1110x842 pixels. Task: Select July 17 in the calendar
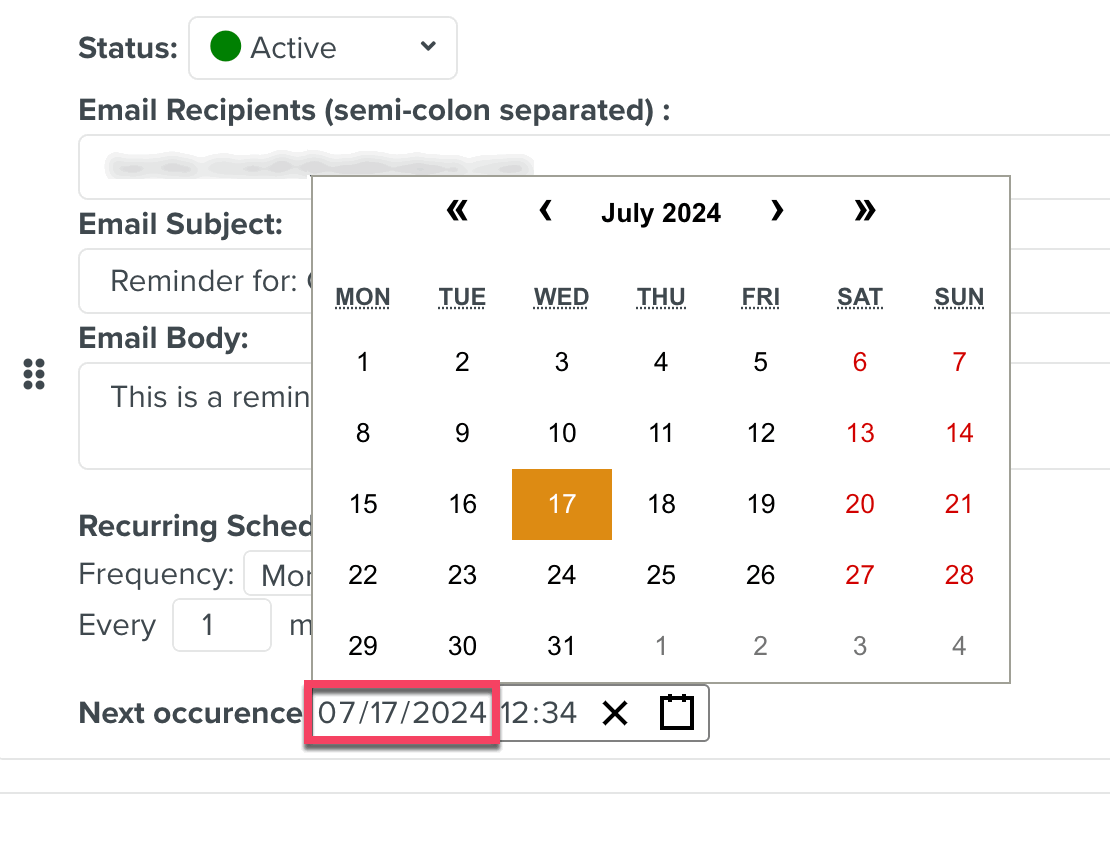(561, 504)
